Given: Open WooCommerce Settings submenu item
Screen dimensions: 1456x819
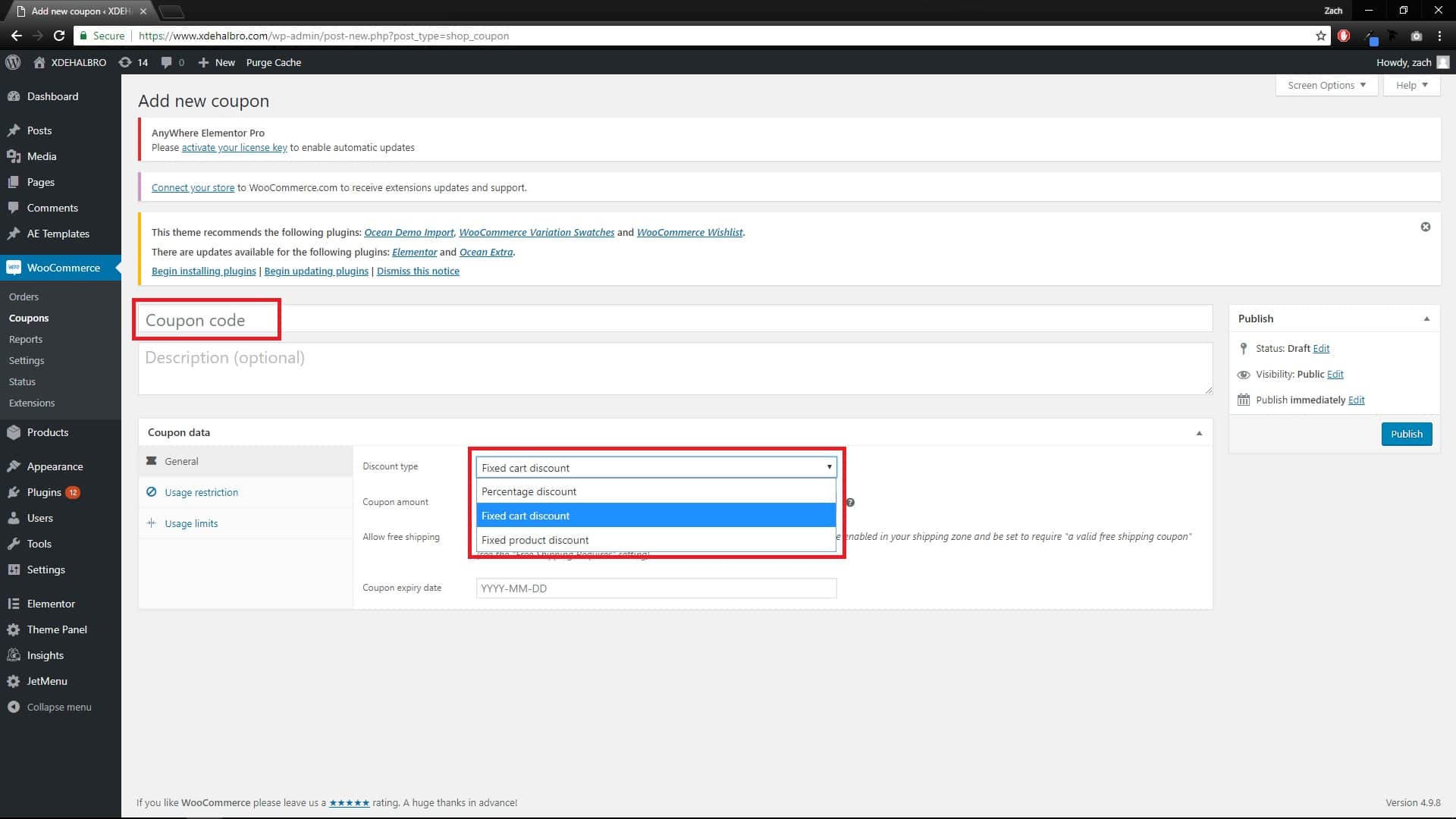Looking at the screenshot, I should coord(27,360).
